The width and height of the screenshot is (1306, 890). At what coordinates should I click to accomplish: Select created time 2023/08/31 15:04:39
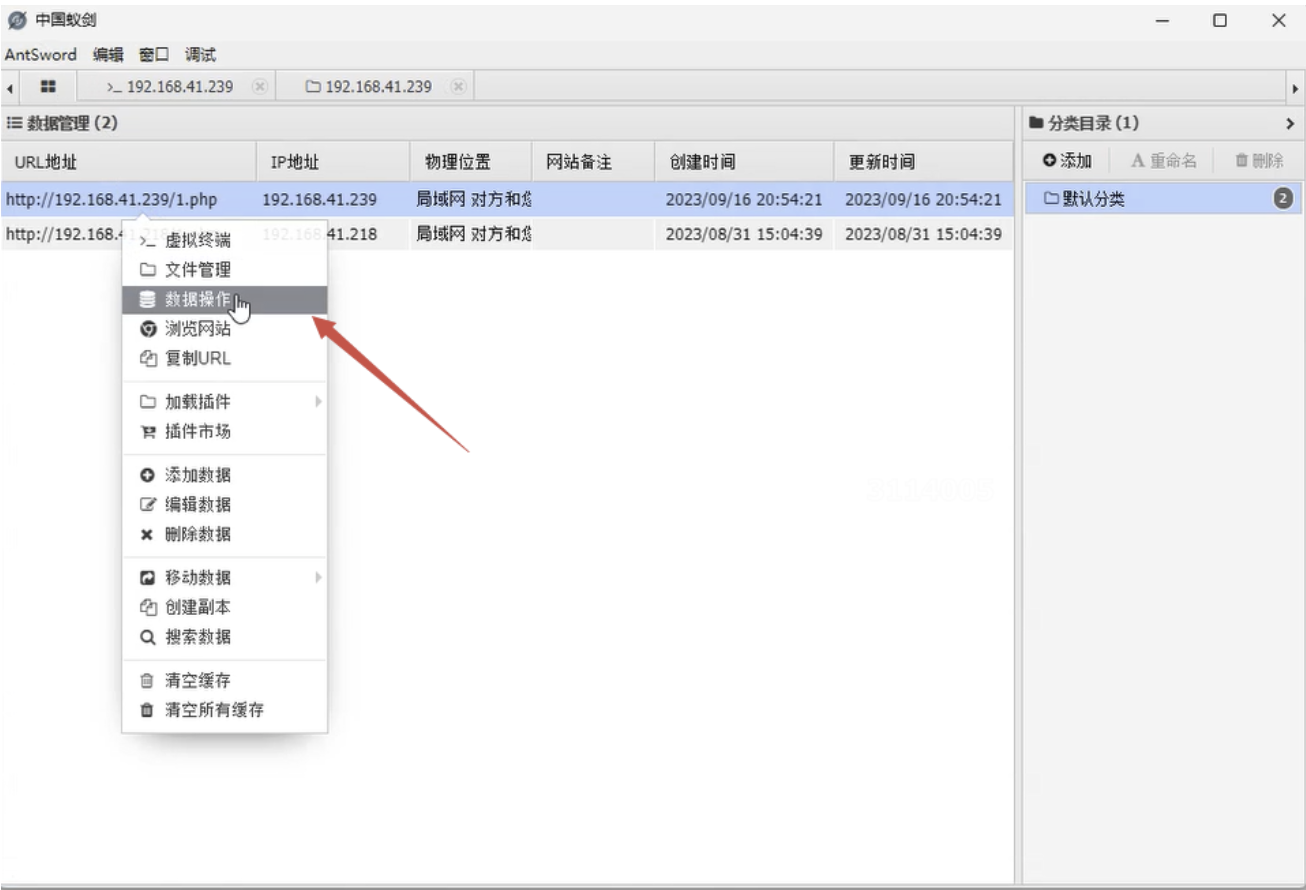point(744,235)
